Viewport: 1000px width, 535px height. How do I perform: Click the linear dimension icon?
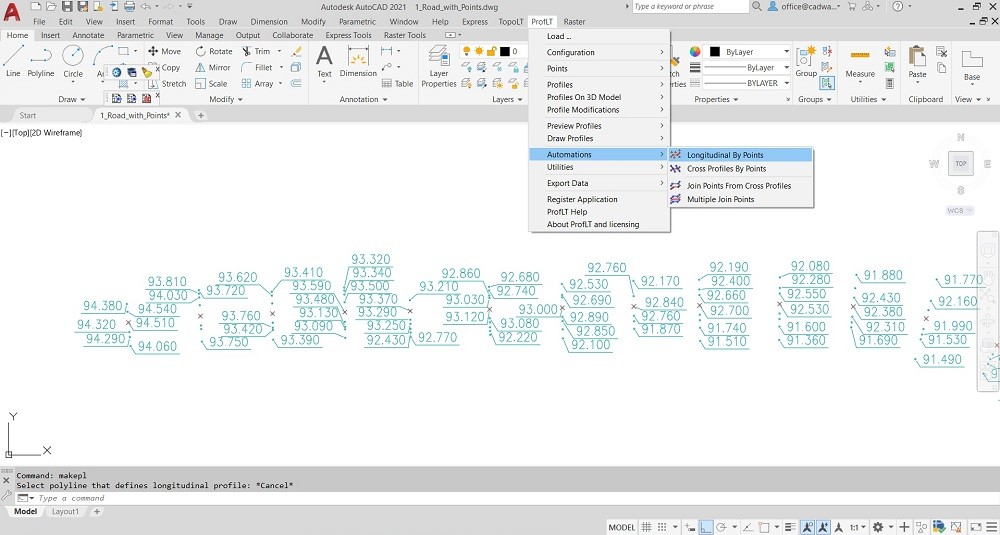pyautogui.click(x=386, y=51)
